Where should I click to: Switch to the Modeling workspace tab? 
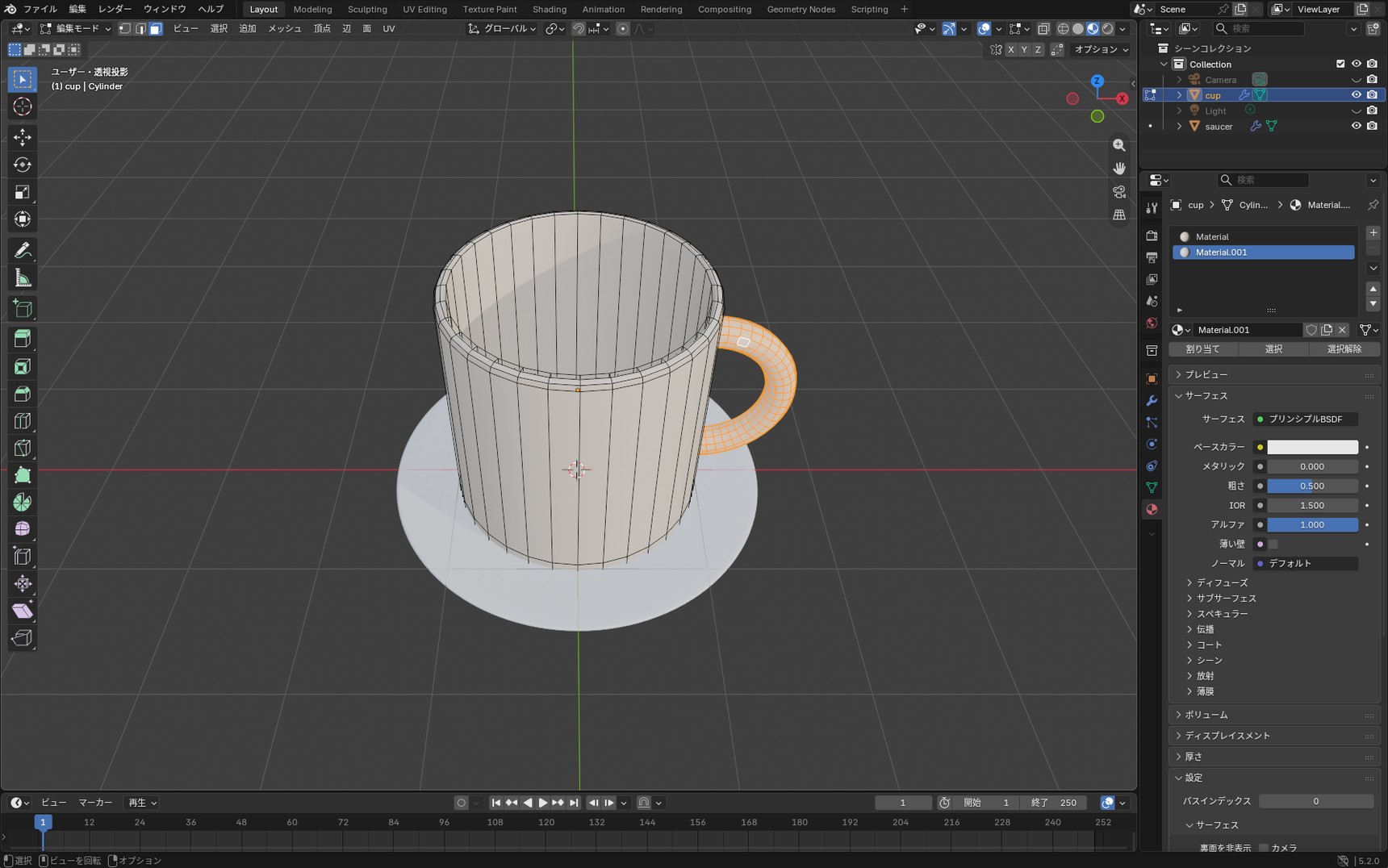312,9
